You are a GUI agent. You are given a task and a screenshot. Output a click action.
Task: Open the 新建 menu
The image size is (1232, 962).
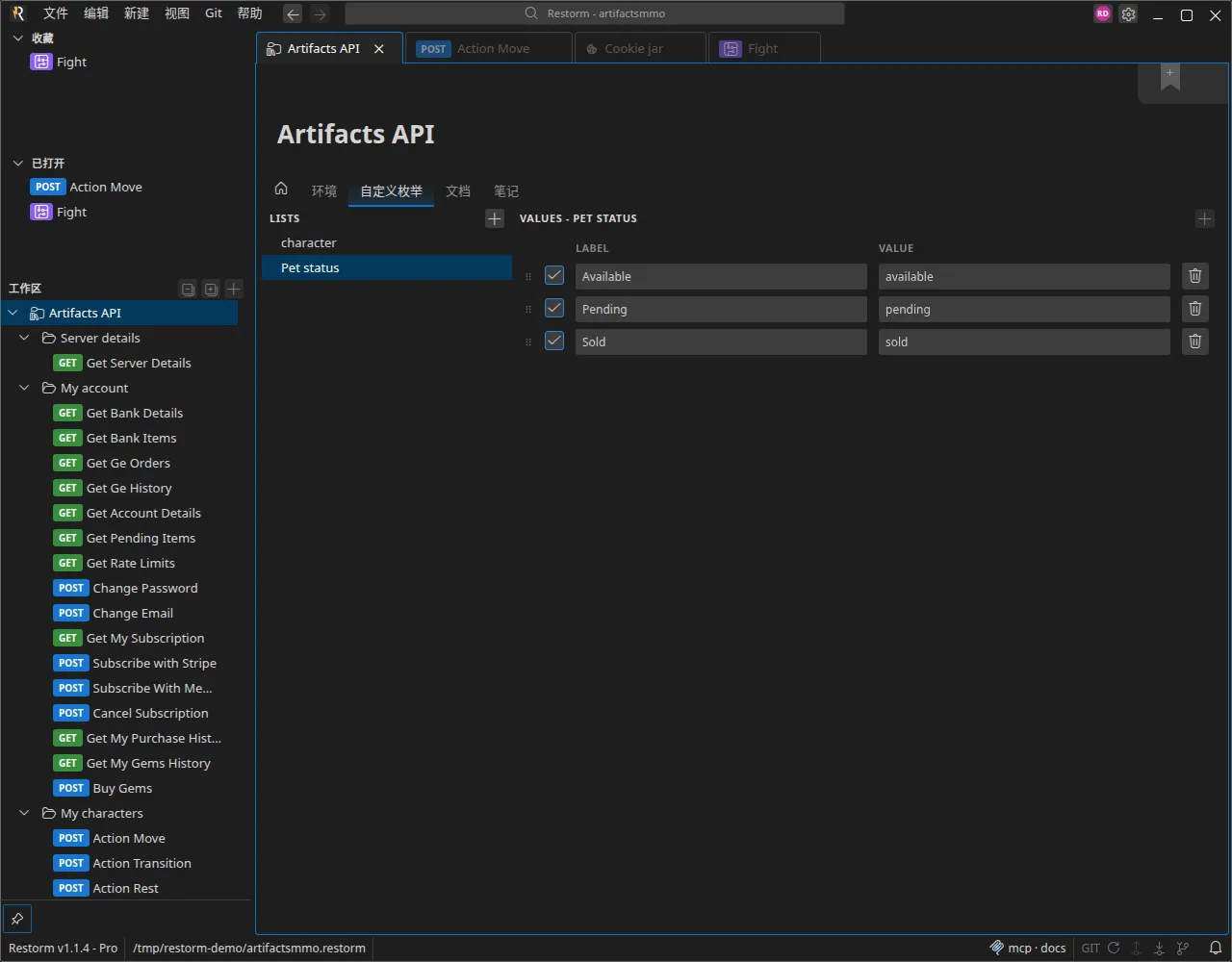[137, 13]
